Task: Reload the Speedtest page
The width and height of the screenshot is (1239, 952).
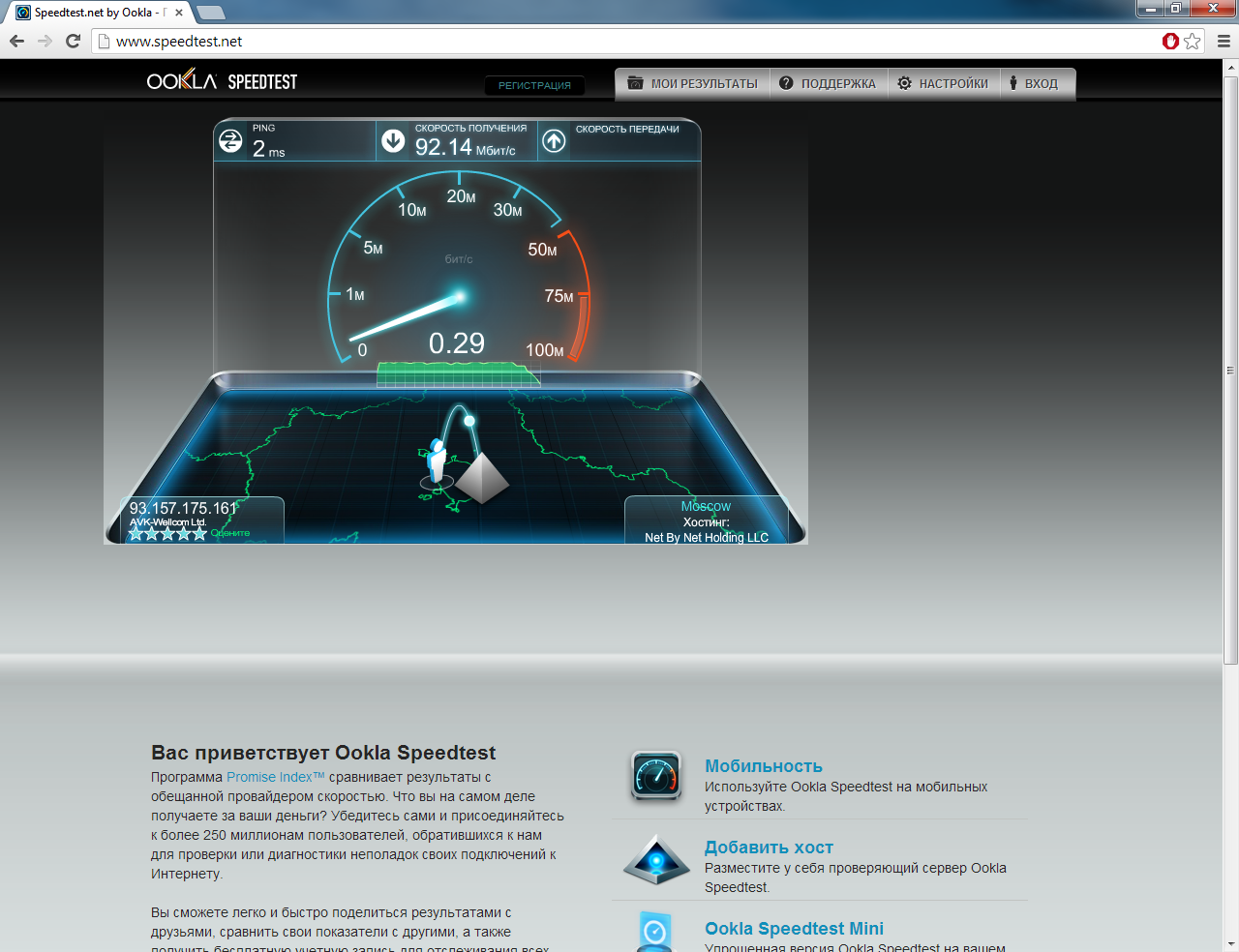Action: [x=73, y=41]
